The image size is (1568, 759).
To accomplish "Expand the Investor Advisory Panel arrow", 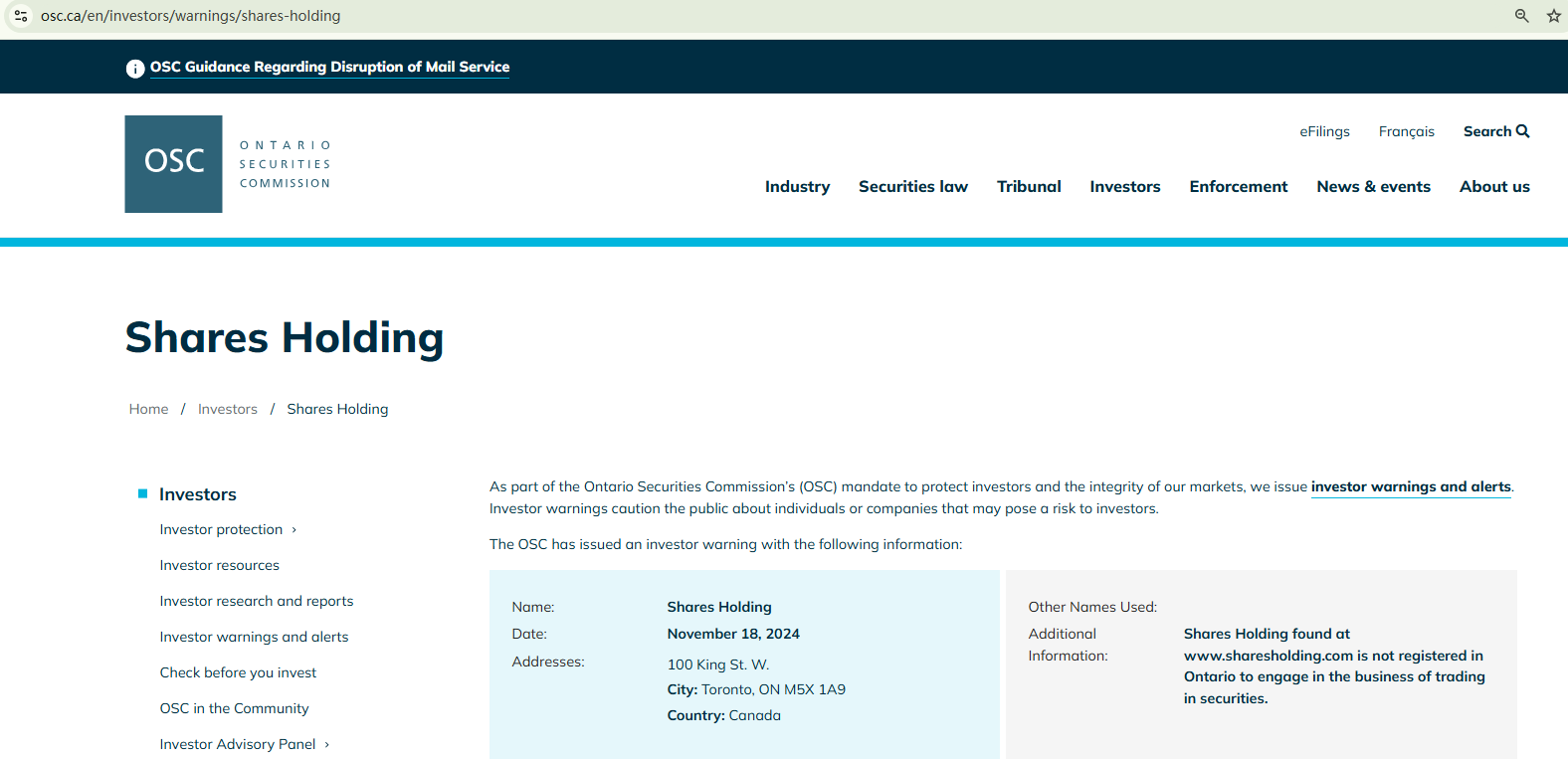I will click(327, 745).
